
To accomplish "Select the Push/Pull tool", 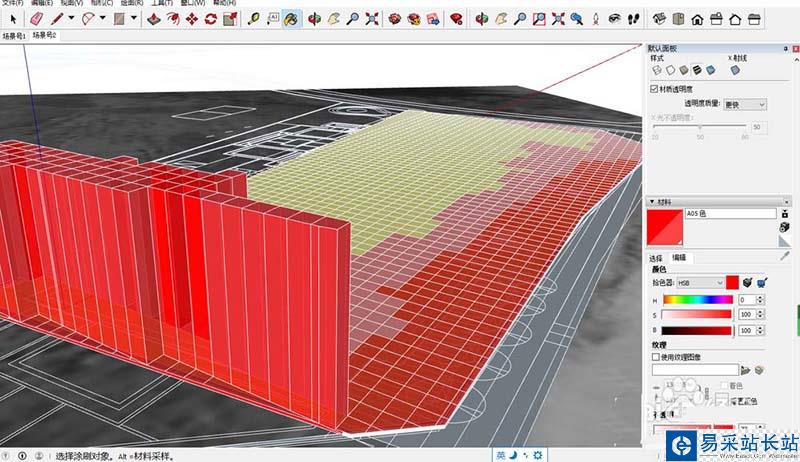I will click(154, 19).
